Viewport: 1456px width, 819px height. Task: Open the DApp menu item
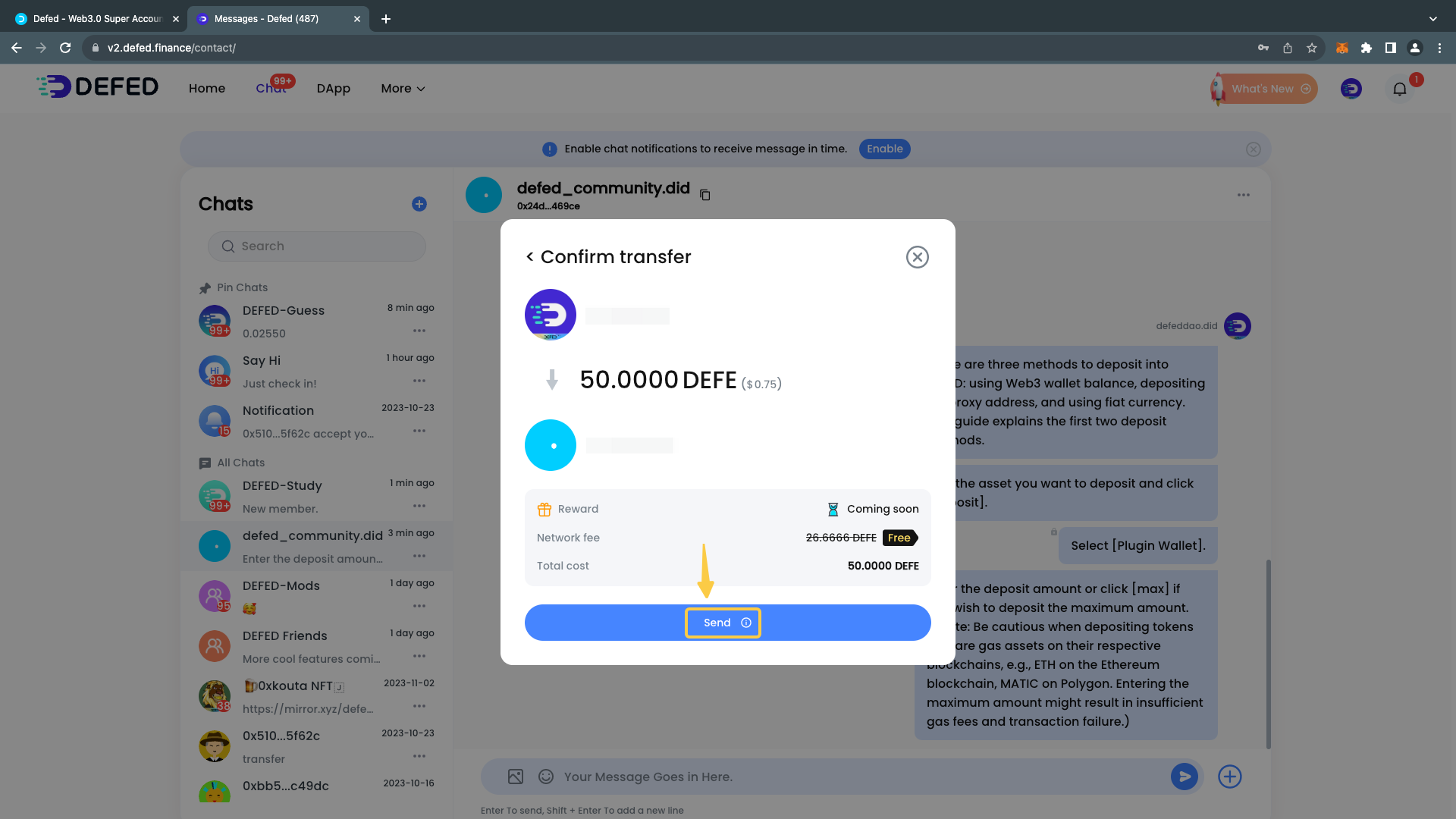coord(333,89)
